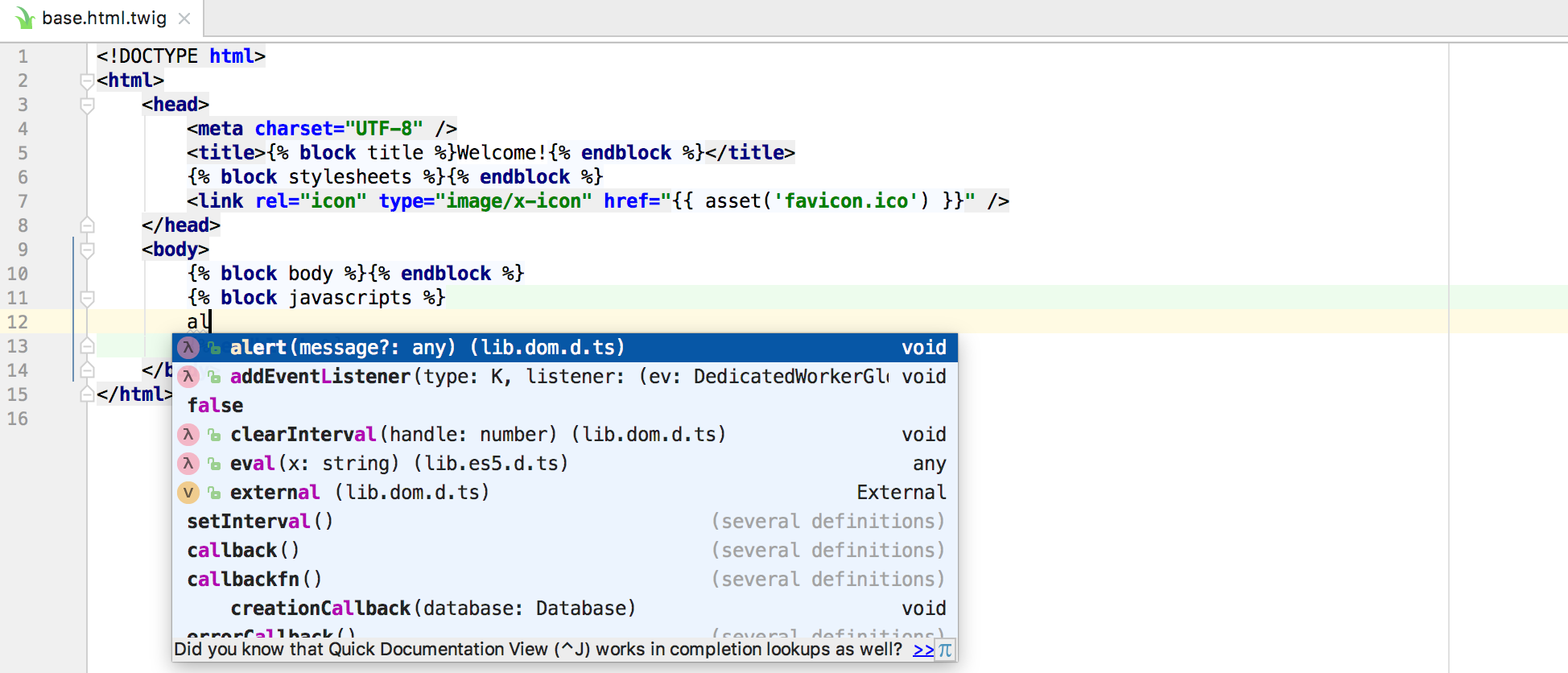Place the cursor after typed 'al' text
Viewport: 1568px width, 673px height.
coord(210,322)
